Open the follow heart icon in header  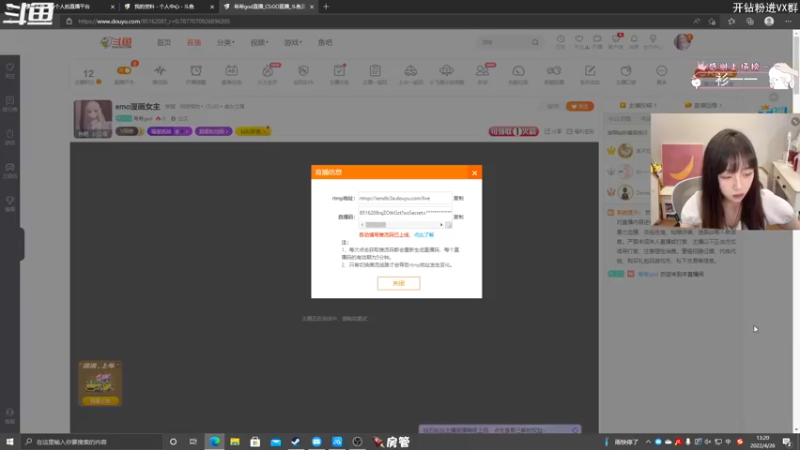(579, 41)
